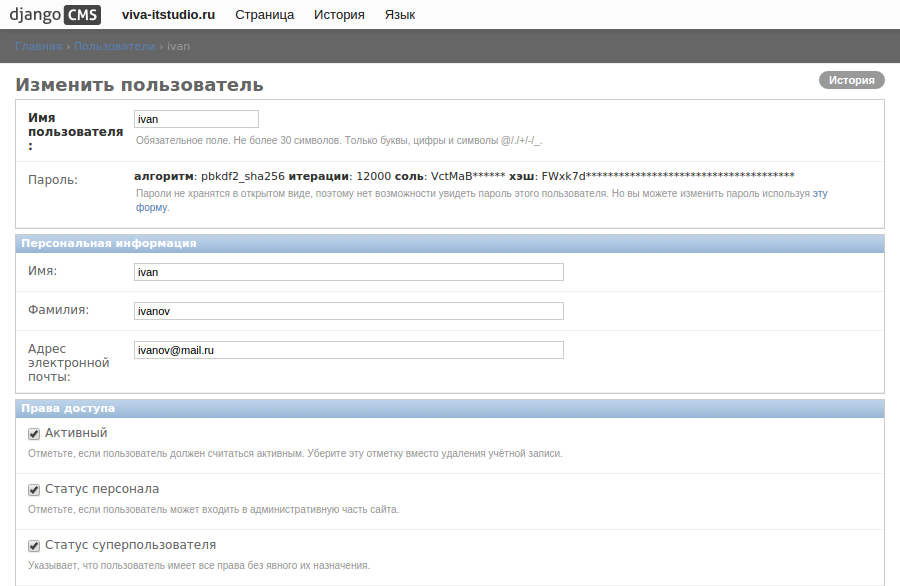The width and height of the screenshot is (900, 586).
Task: Uncheck the Активный checkbox
Action: click(34, 434)
